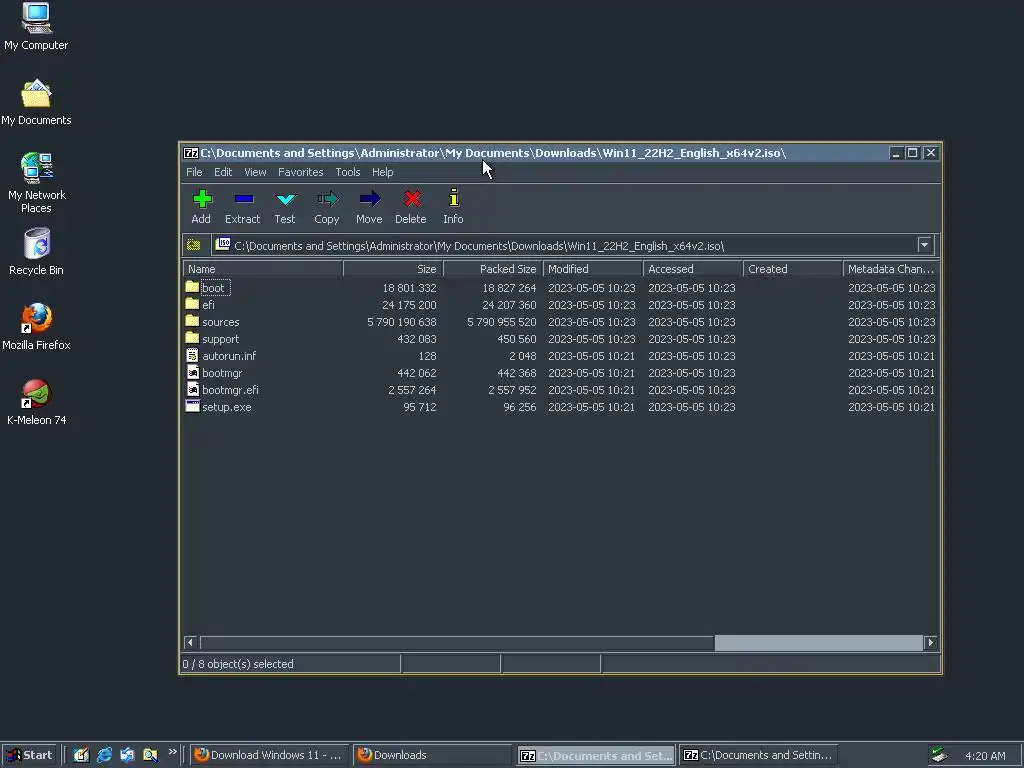
Task: Open My Computer desktop icon
Action: click(x=36, y=26)
